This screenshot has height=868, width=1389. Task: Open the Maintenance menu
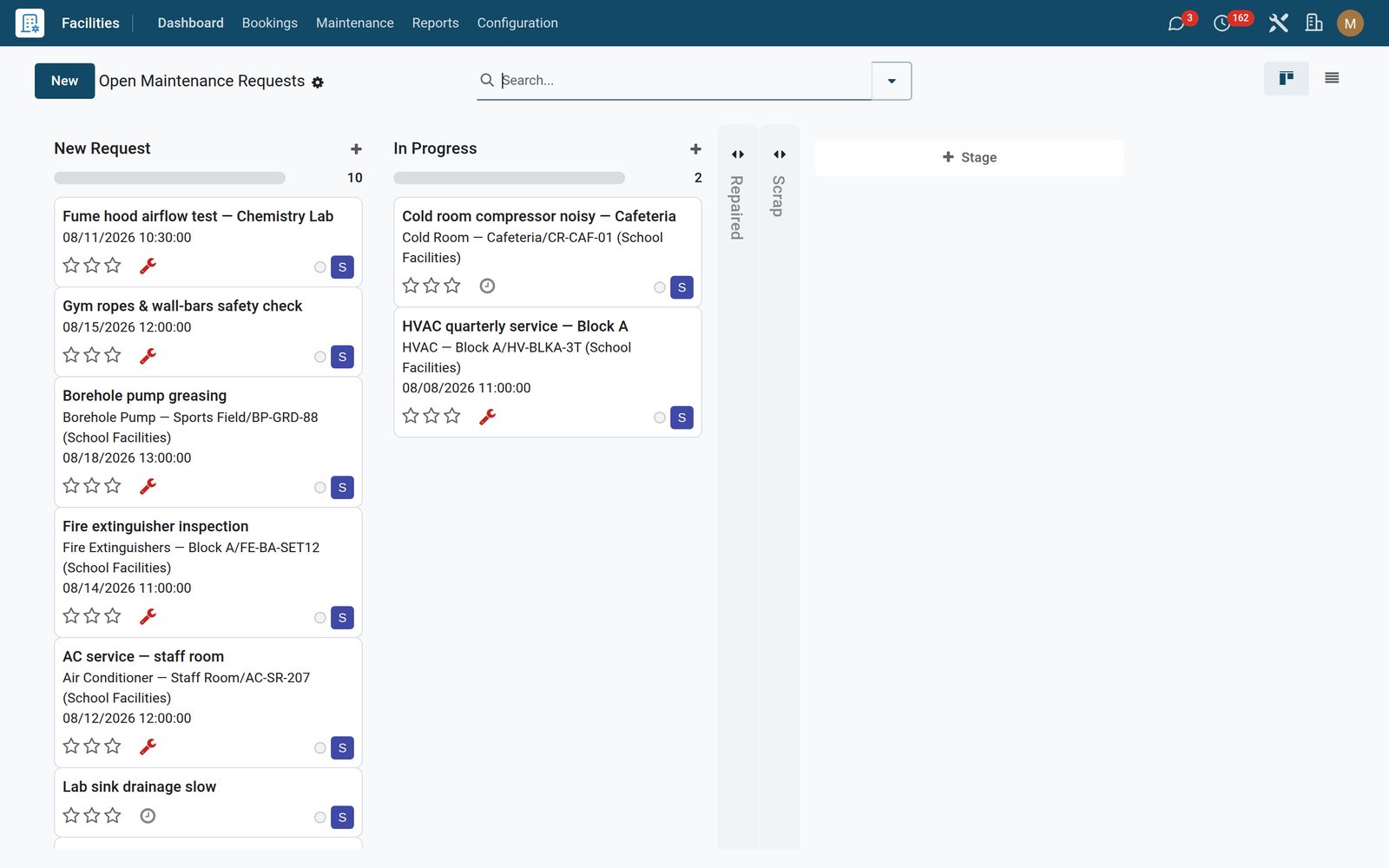click(354, 23)
